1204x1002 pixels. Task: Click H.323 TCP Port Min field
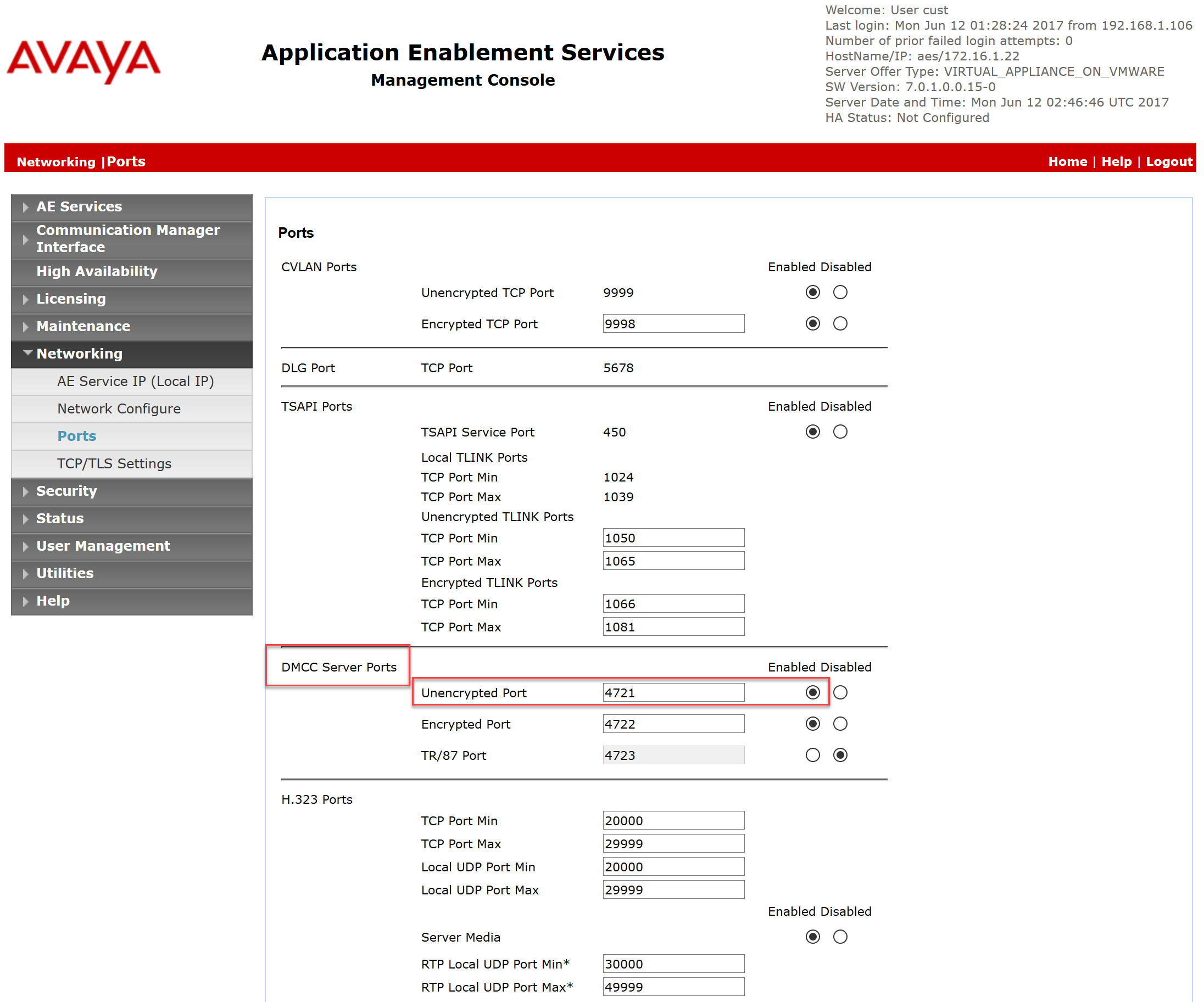pos(673,821)
